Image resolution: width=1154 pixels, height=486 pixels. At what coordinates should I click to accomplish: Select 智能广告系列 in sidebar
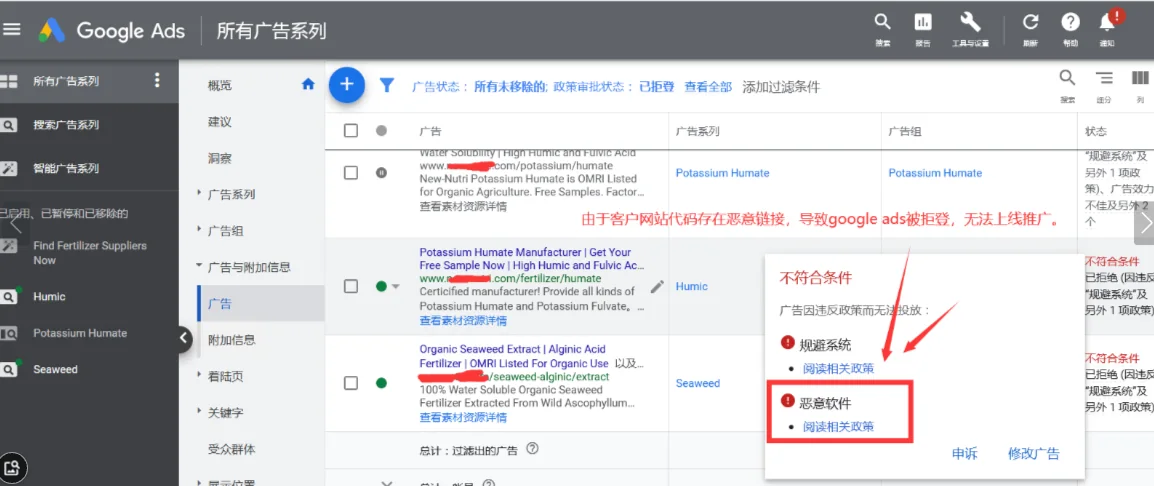66,168
